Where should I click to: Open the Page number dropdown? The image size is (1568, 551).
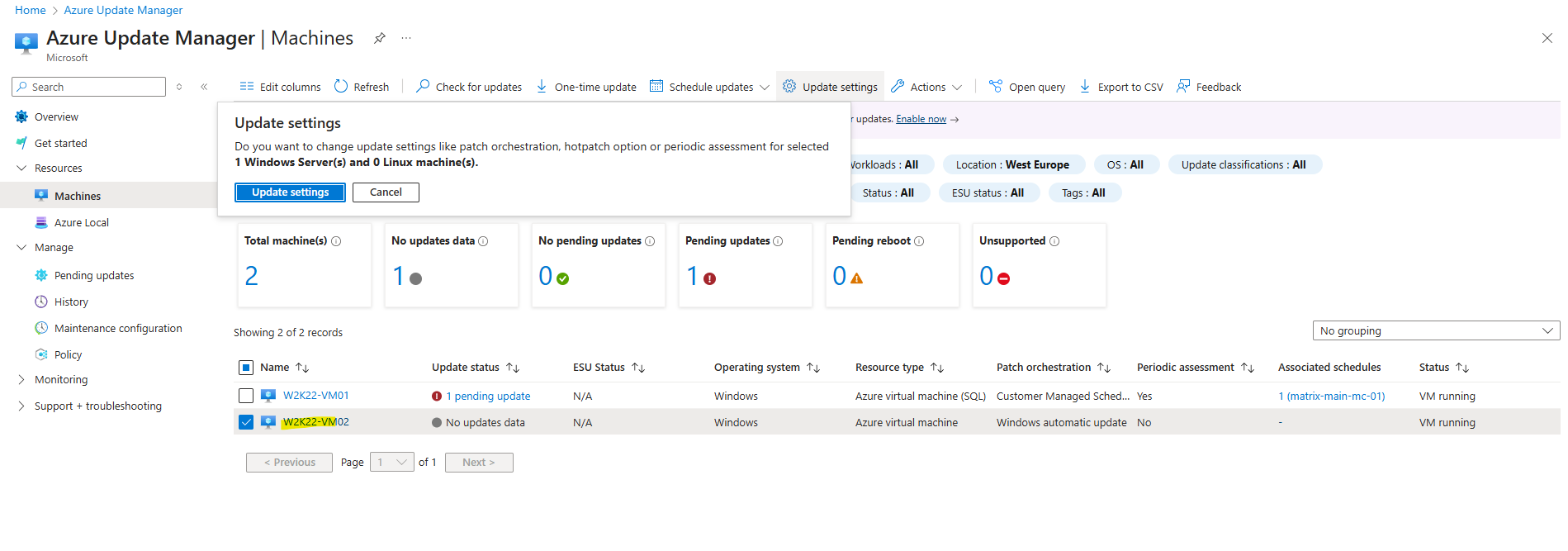[x=392, y=463]
